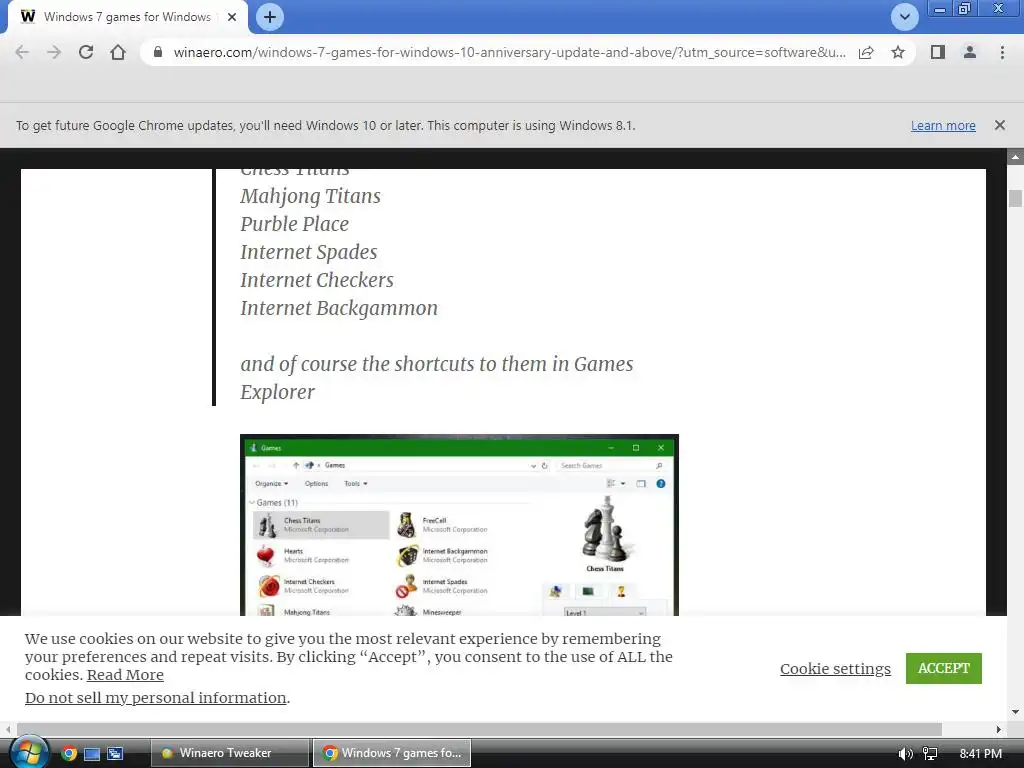
Task: Bookmark this tab with the star icon
Action: [x=898, y=52]
